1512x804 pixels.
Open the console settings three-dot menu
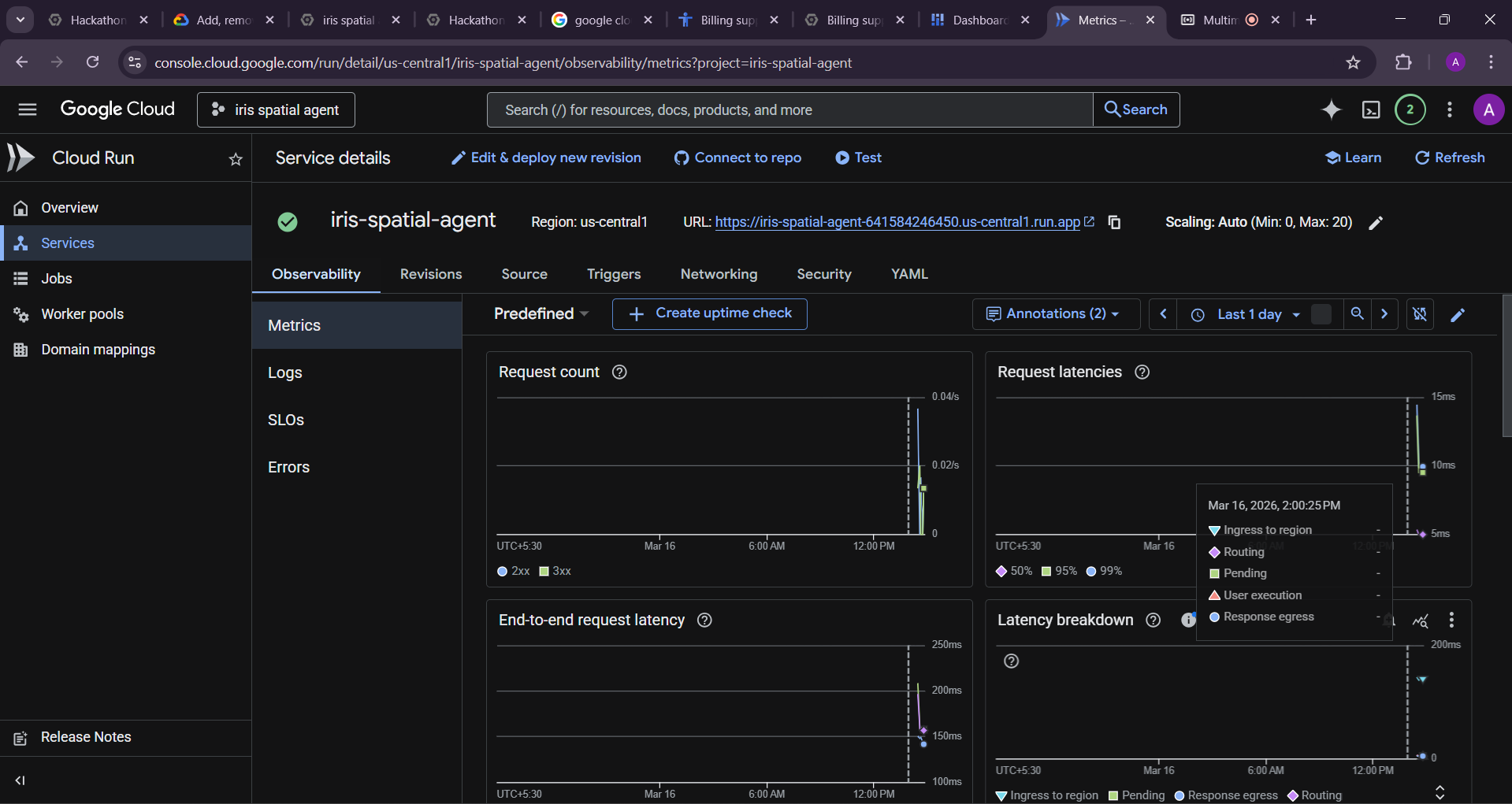point(1450,109)
